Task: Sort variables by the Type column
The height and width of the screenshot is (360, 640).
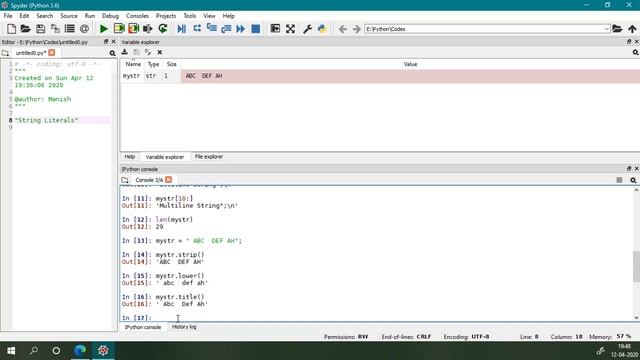Action: pyautogui.click(x=153, y=64)
